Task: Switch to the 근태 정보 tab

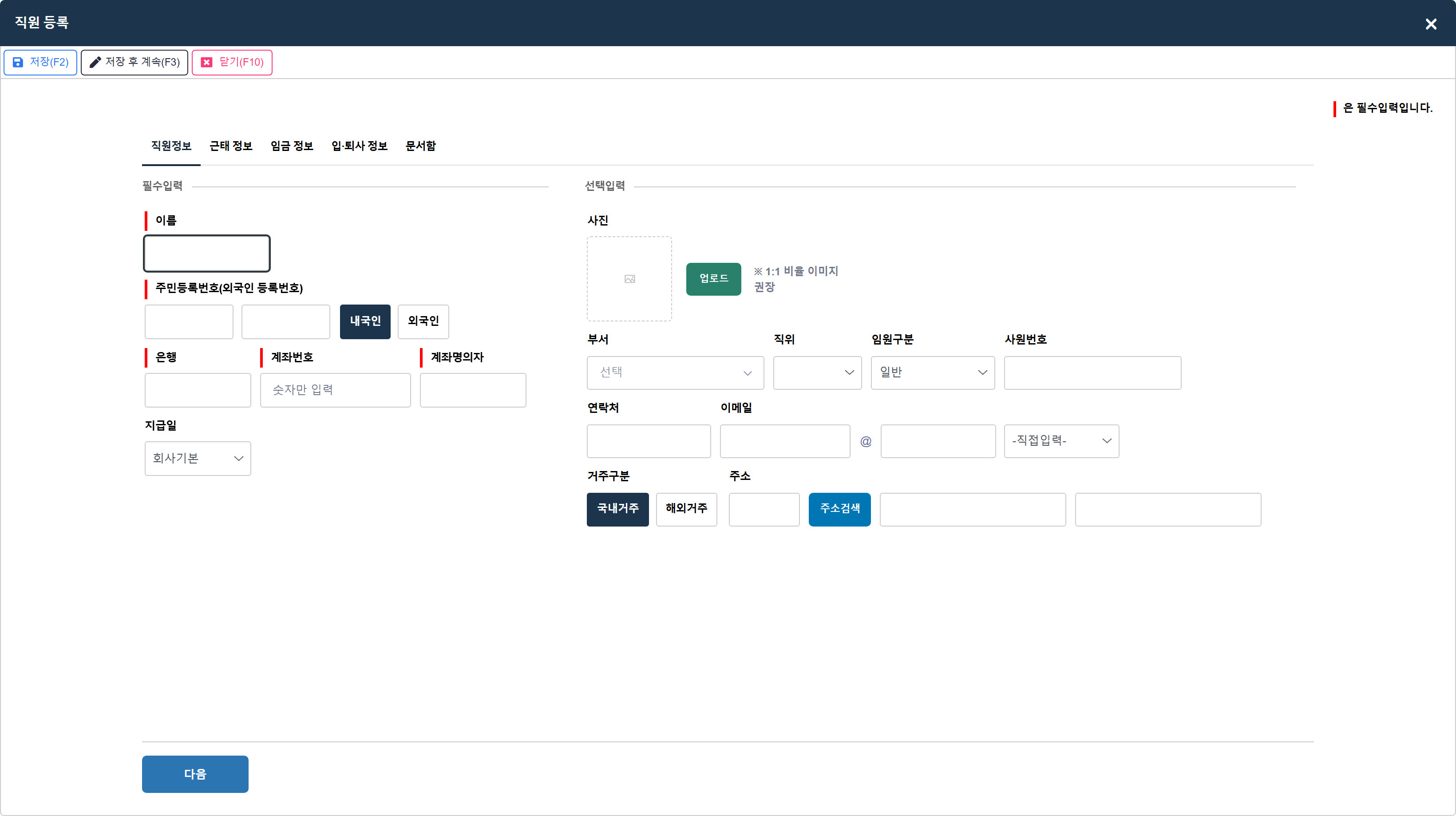Action: click(x=231, y=146)
